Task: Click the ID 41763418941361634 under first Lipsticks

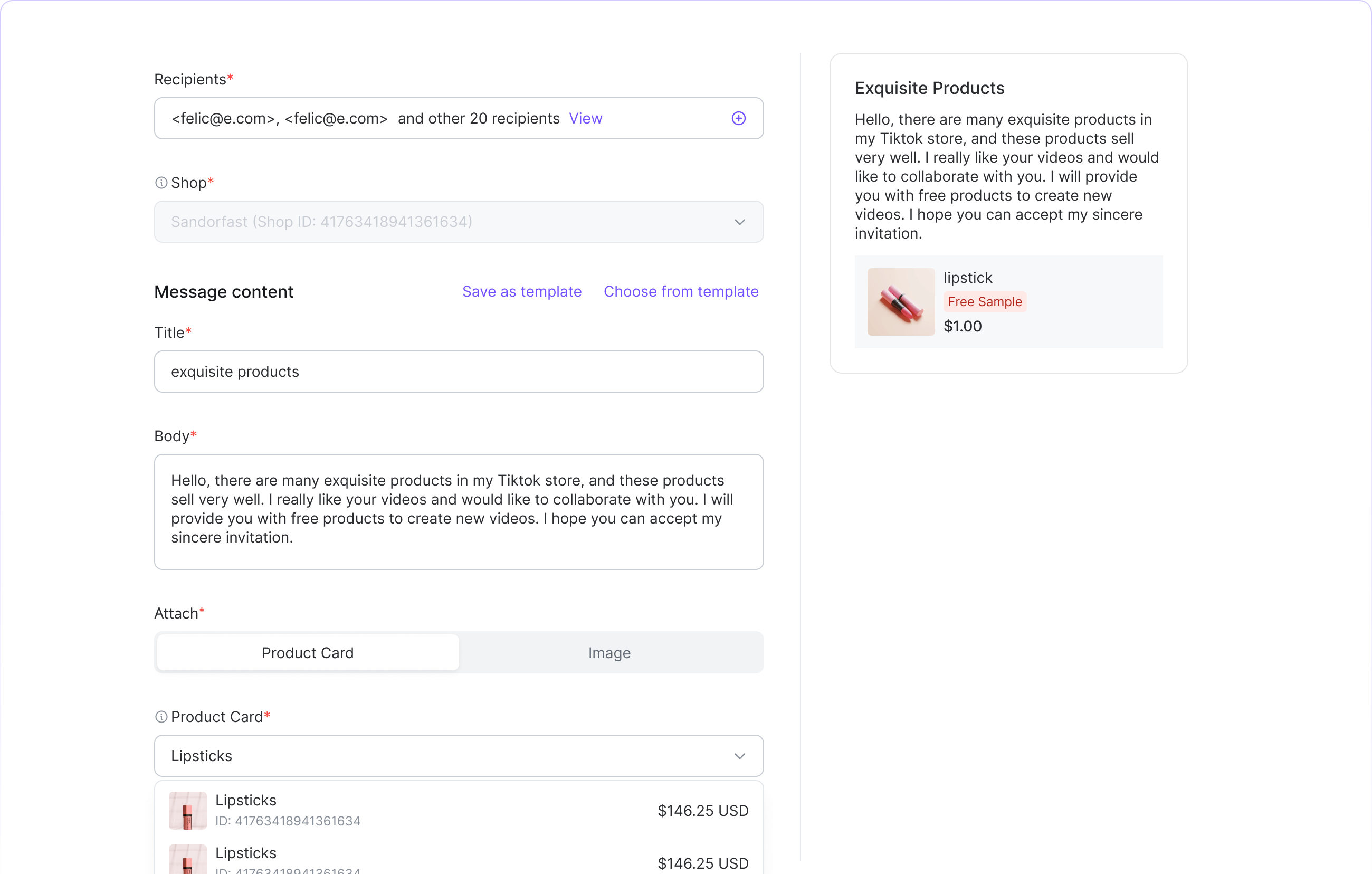Action: 288,821
